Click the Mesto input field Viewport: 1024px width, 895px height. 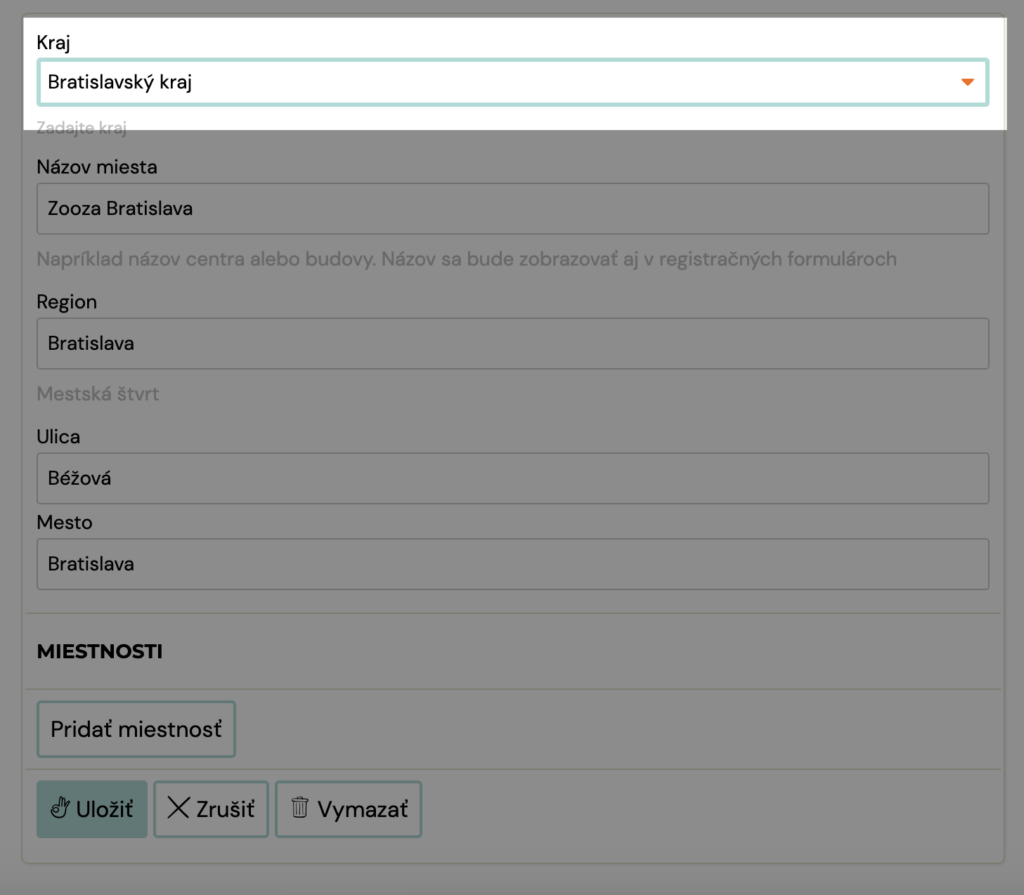point(513,564)
